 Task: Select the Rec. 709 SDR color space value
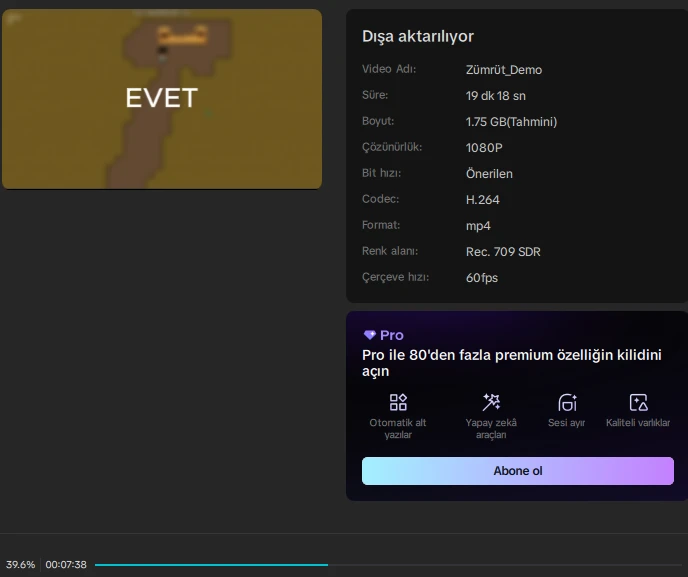[503, 252]
